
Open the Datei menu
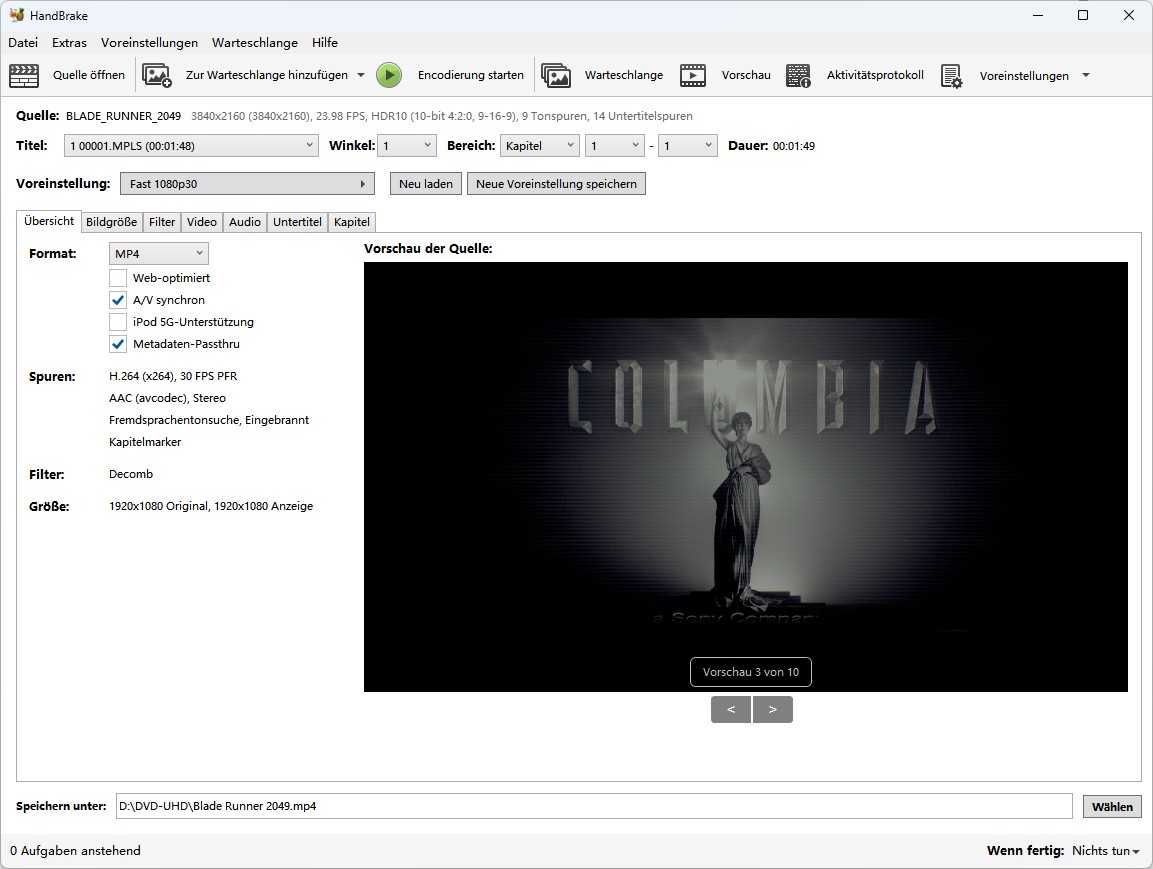pyautogui.click(x=23, y=43)
